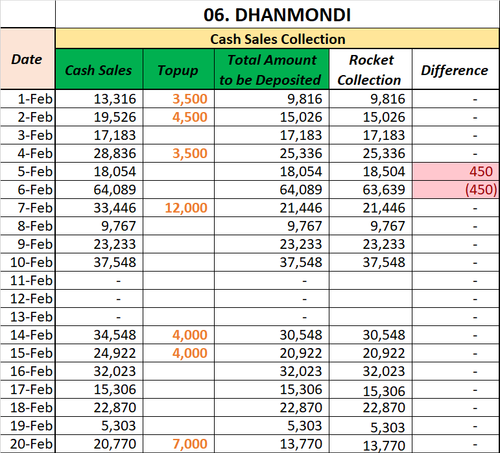Select the 20-Feb date cell
This screenshot has height=453, width=500.
pos(27,444)
